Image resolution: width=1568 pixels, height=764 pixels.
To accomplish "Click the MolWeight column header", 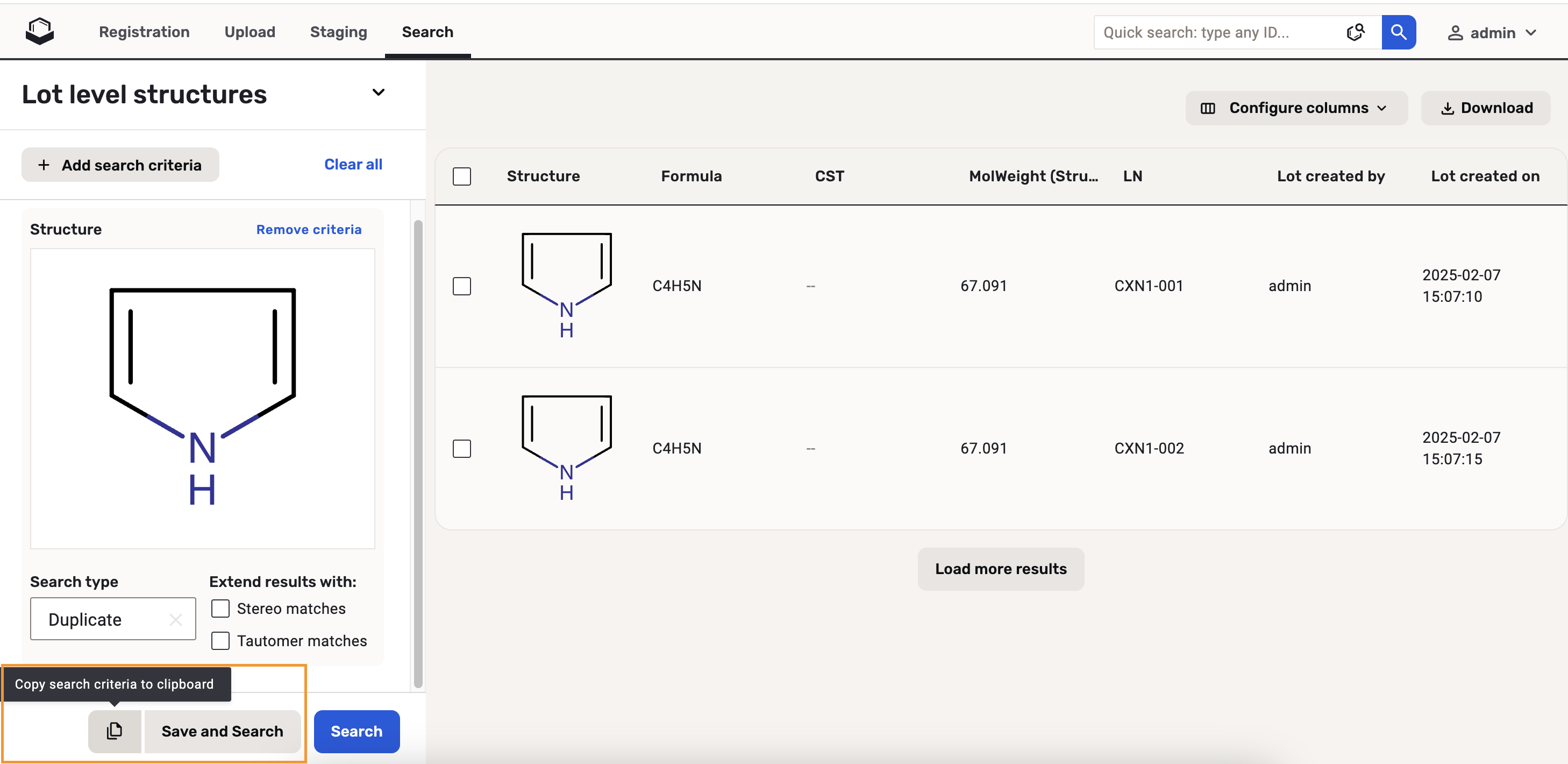I will click(1033, 176).
